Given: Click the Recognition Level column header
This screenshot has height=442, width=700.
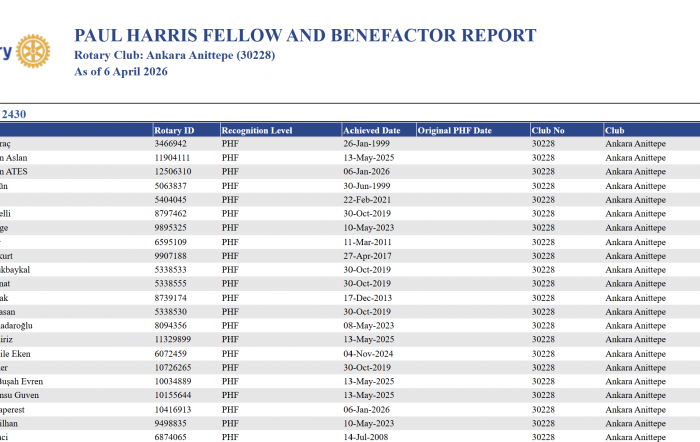Looking at the screenshot, I should [x=257, y=130].
